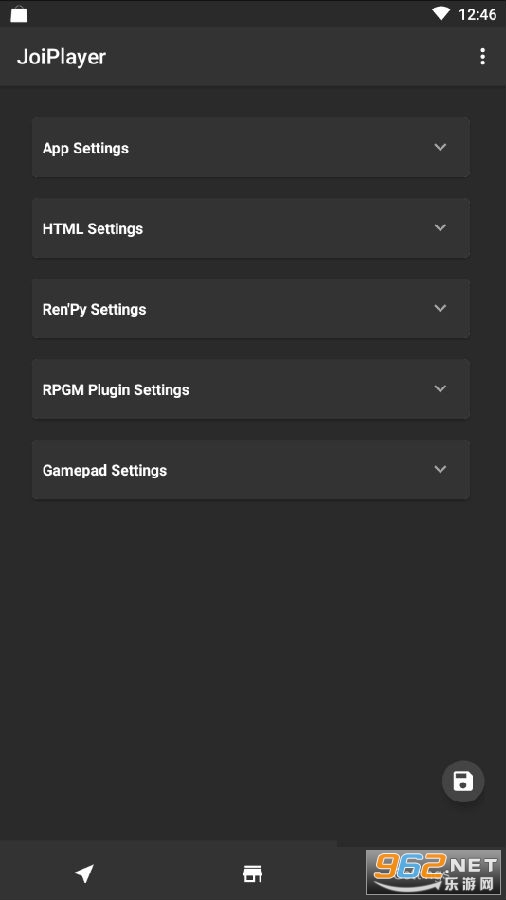Select the App Settings label

tap(85, 148)
